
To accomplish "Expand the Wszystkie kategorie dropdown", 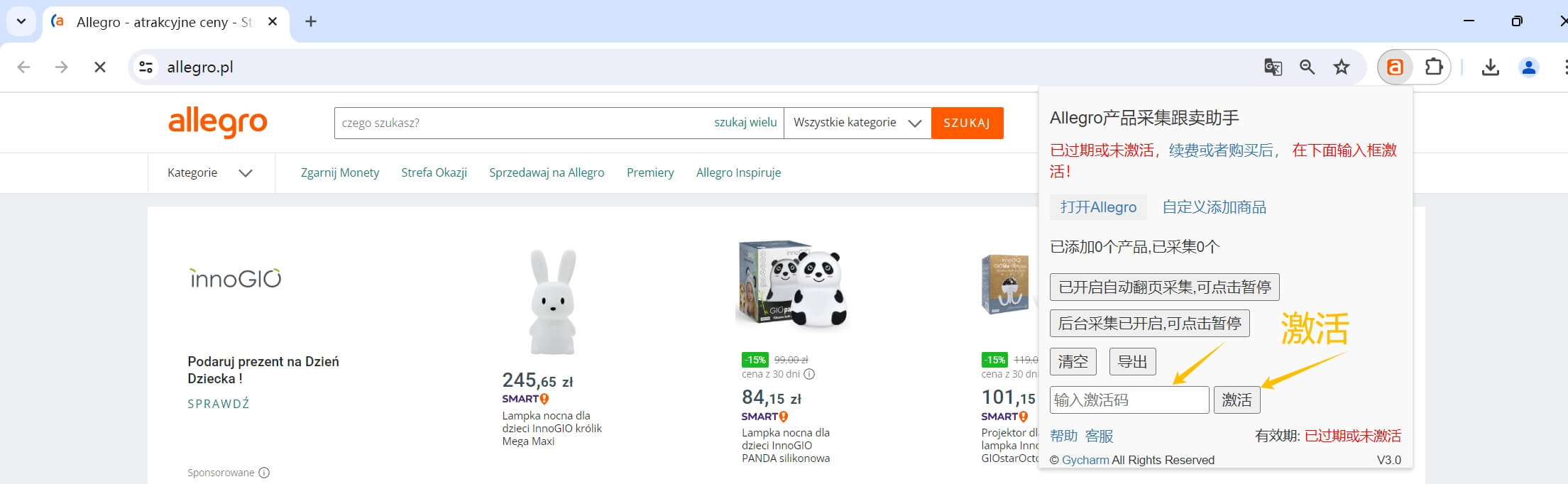I will click(857, 123).
